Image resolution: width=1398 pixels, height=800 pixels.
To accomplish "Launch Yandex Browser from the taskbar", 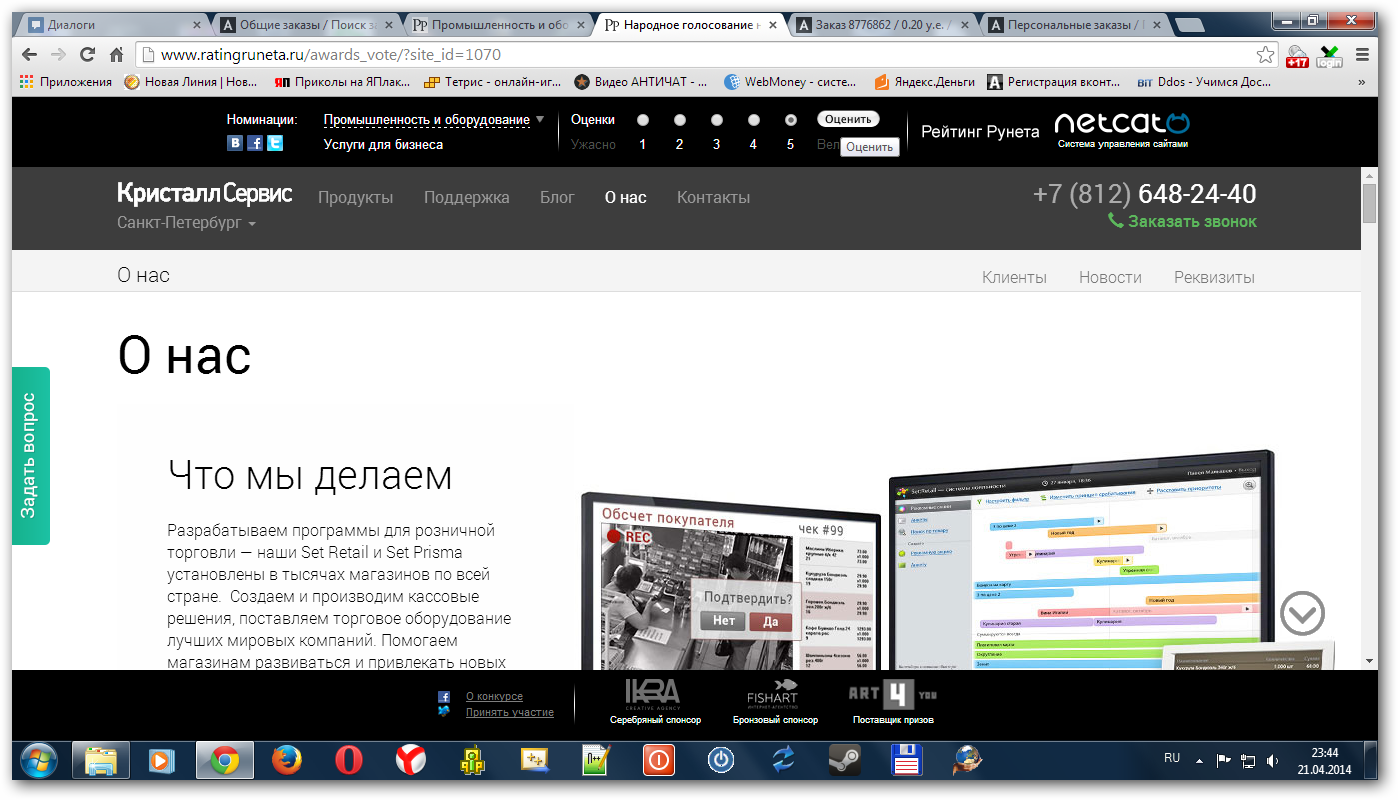I will 410,761.
